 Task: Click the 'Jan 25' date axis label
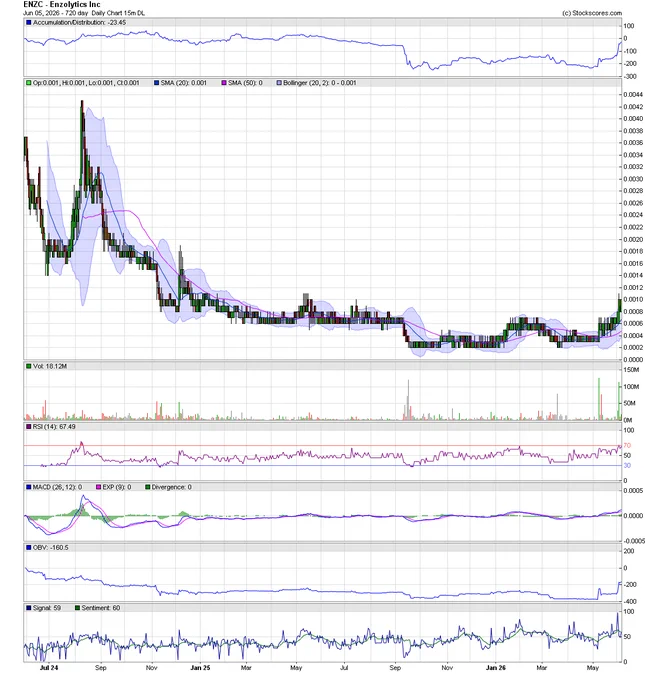click(x=200, y=668)
